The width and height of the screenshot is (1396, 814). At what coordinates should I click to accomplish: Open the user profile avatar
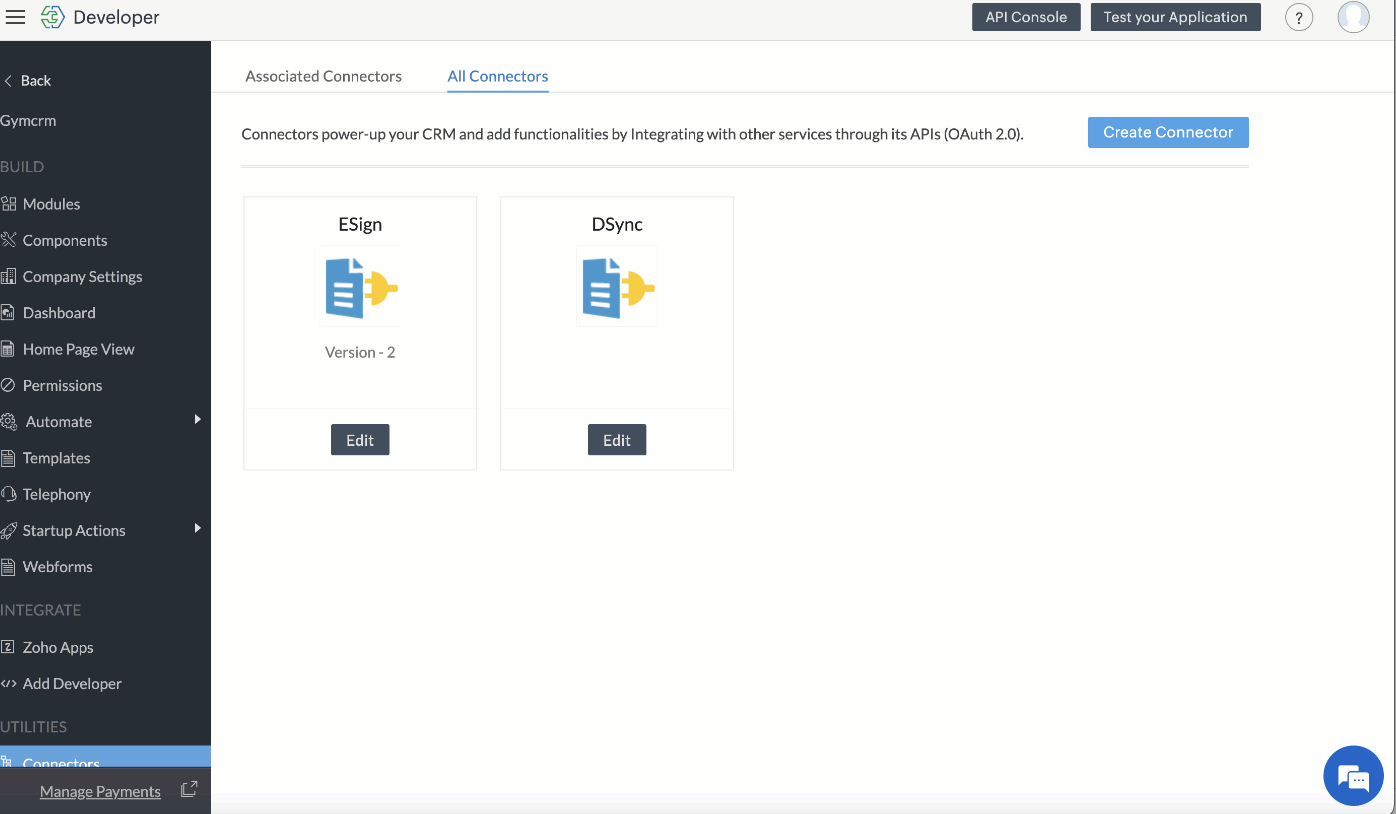click(1354, 17)
